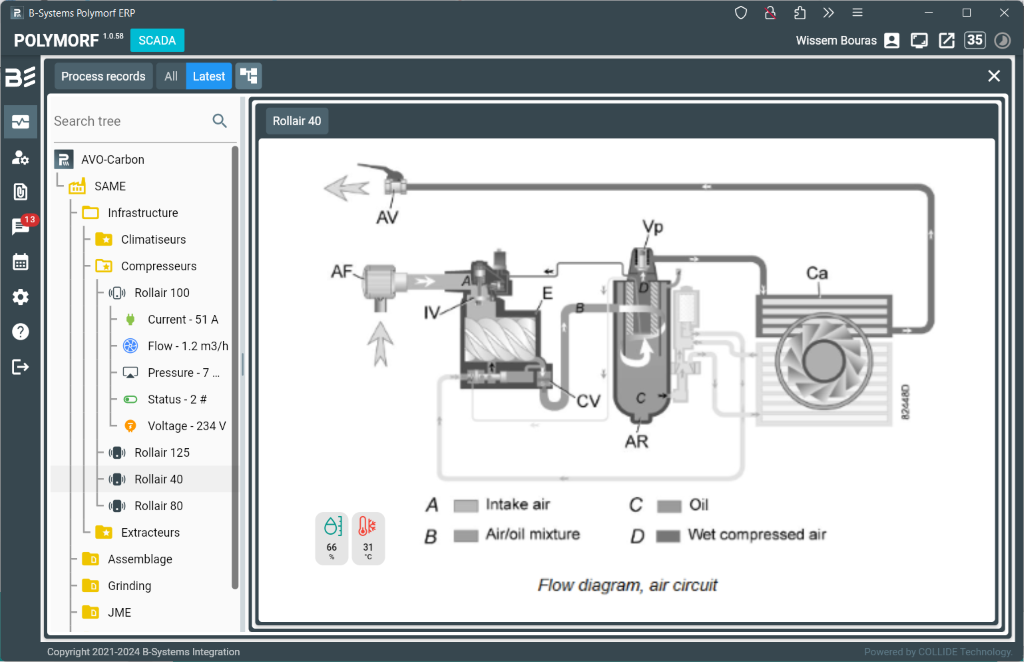Expand the JME folder
Image resolution: width=1024 pixels, height=662 pixels.
point(120,612)
